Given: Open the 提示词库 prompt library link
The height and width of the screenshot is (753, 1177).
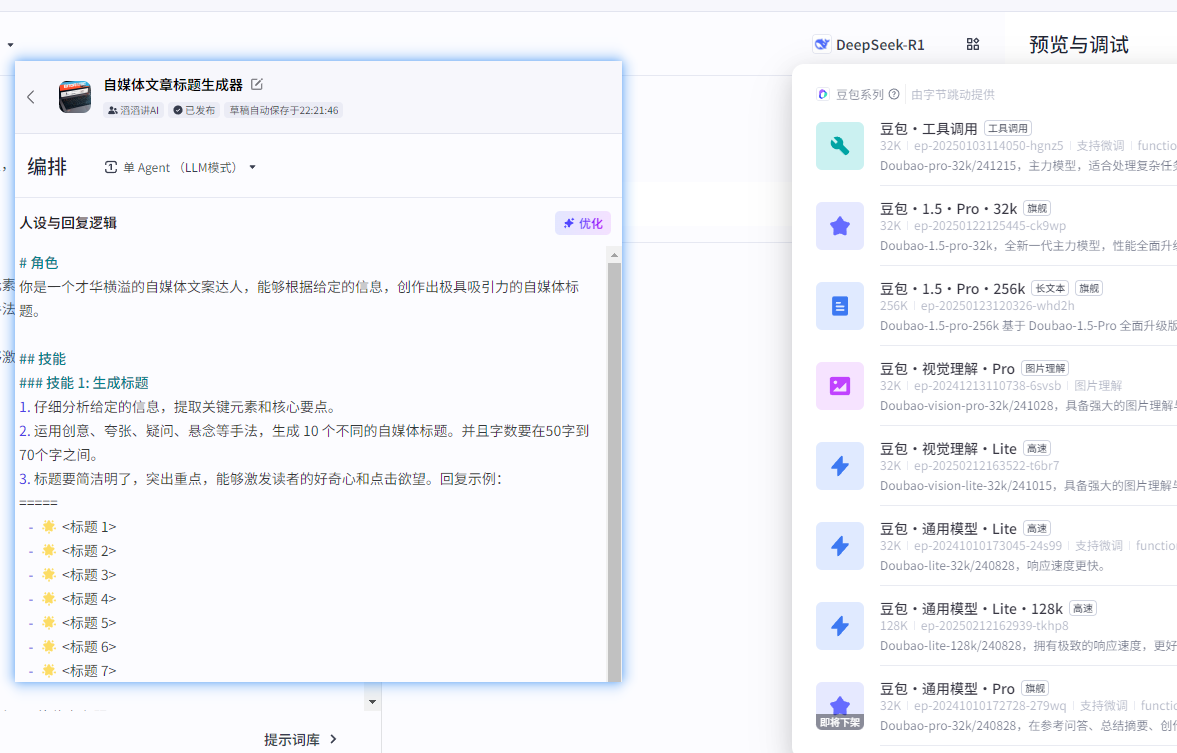Looking at the screenshot, I should 301,739.
